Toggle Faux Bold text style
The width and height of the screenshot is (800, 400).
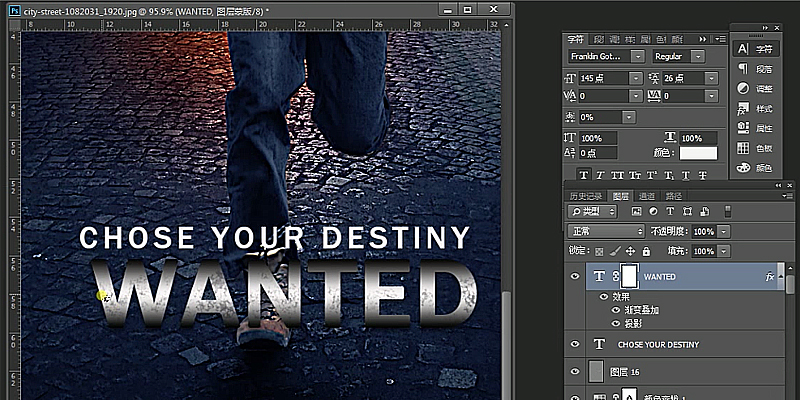pos(584,175)
